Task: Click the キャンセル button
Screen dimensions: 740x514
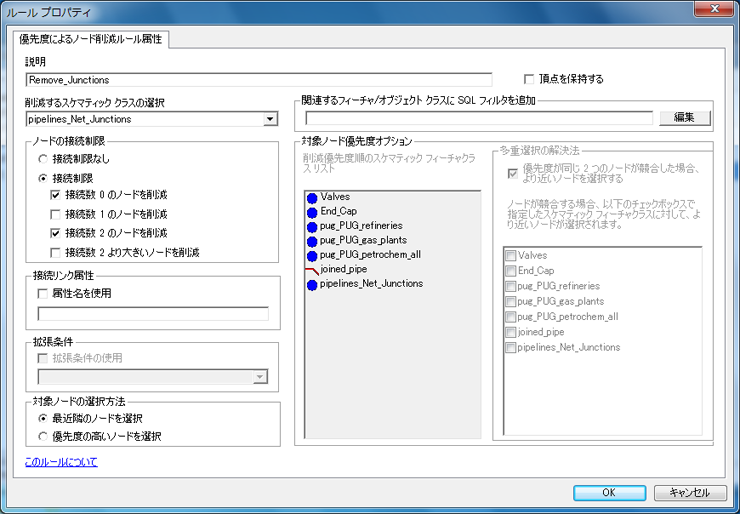Action: point(690,492)
